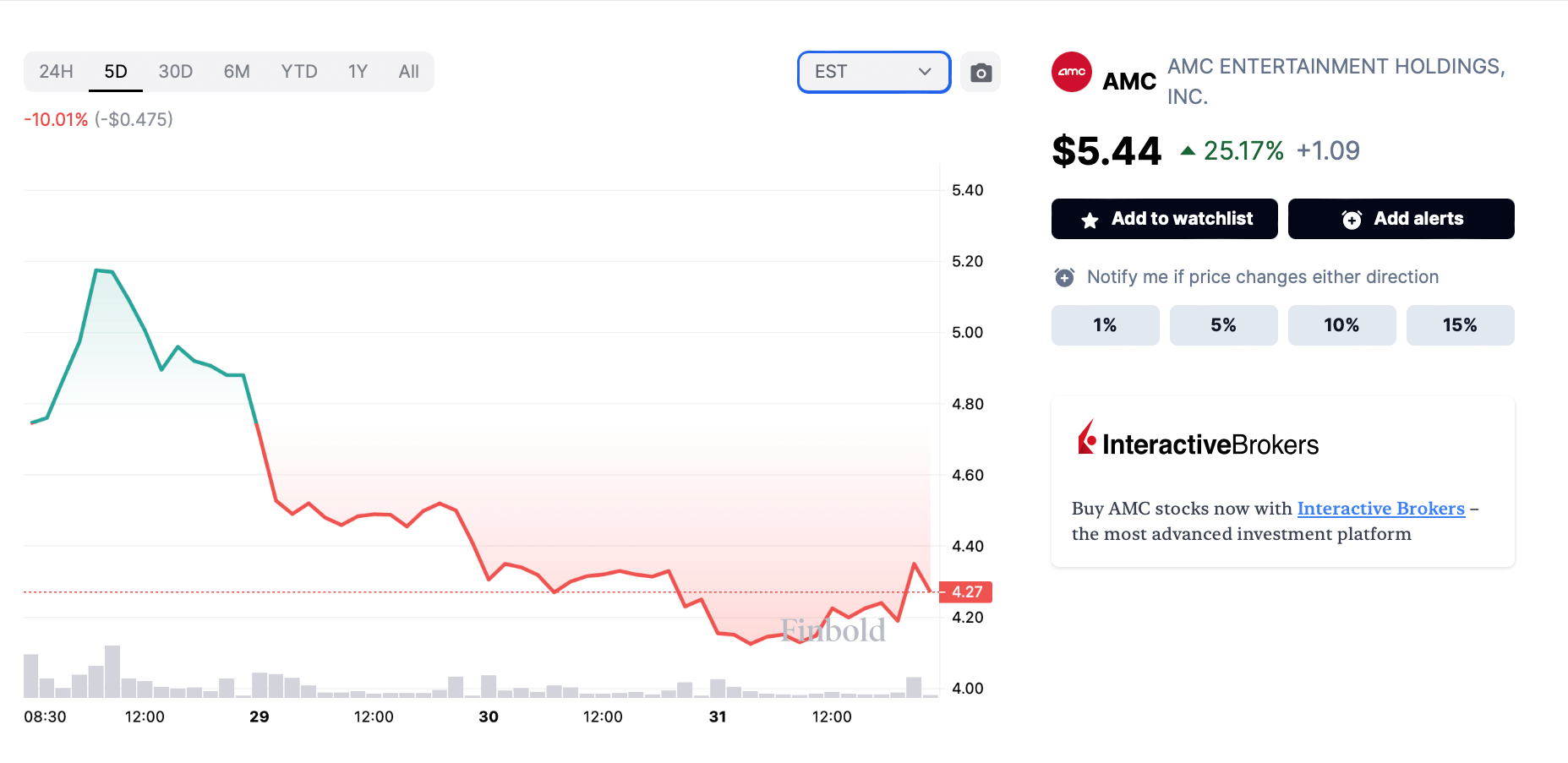Switch to the 30D chart timeframe
Viewport: 1568px width, 763px height.
176,72
